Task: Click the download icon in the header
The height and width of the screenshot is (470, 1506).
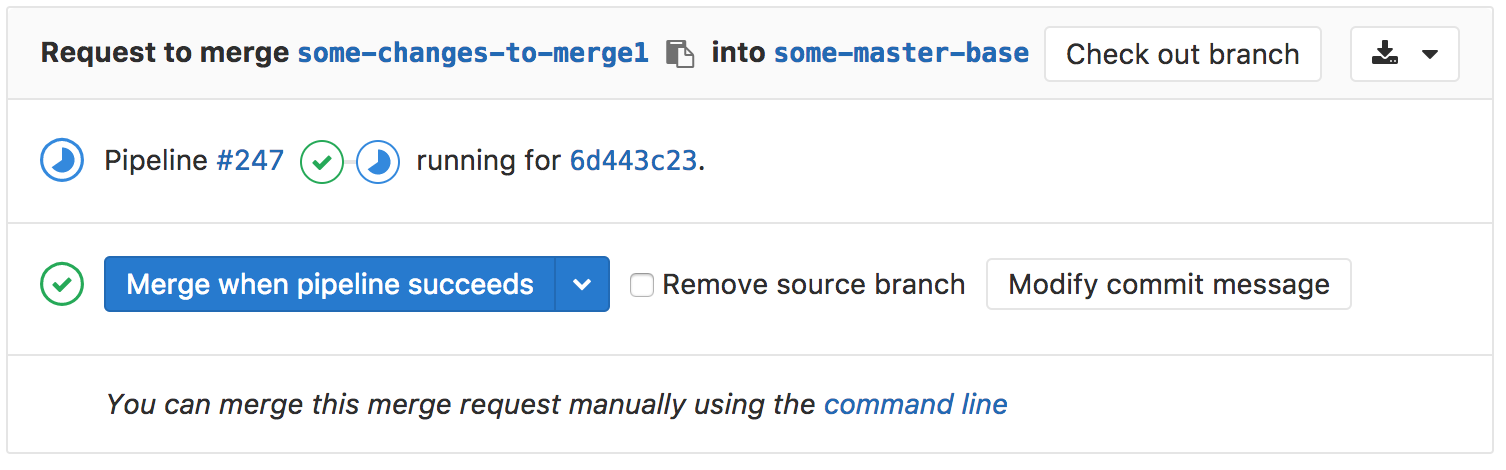Action: (x=1385, y=54)
